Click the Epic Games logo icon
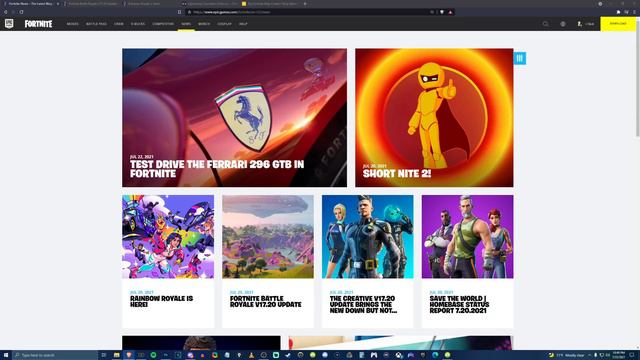 (9, 24)
